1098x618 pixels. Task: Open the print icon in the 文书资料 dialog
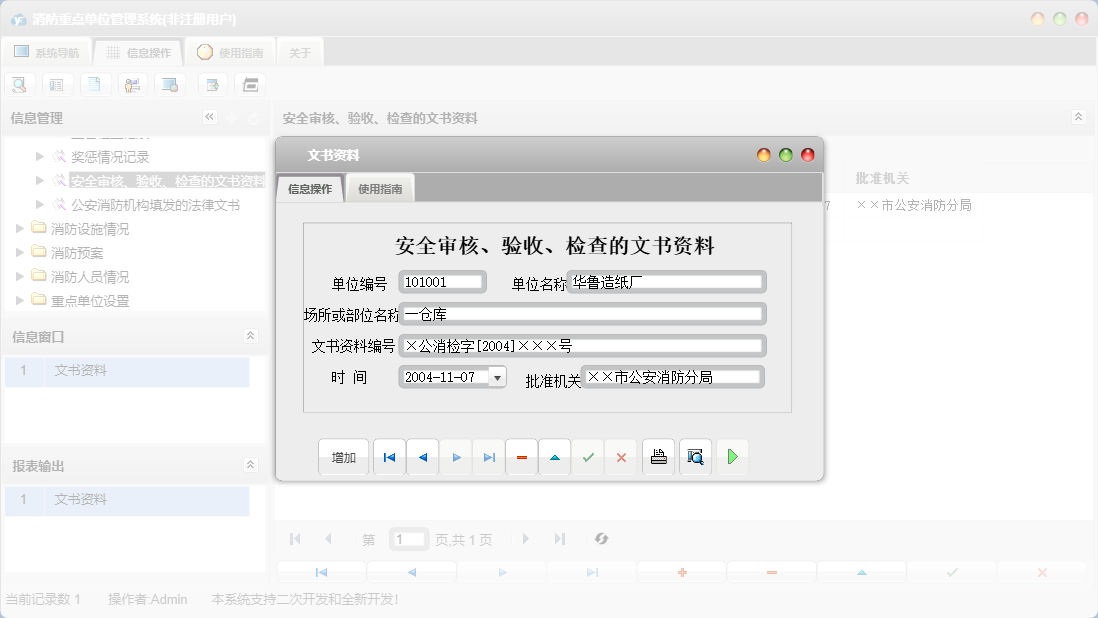coord(658,457)
